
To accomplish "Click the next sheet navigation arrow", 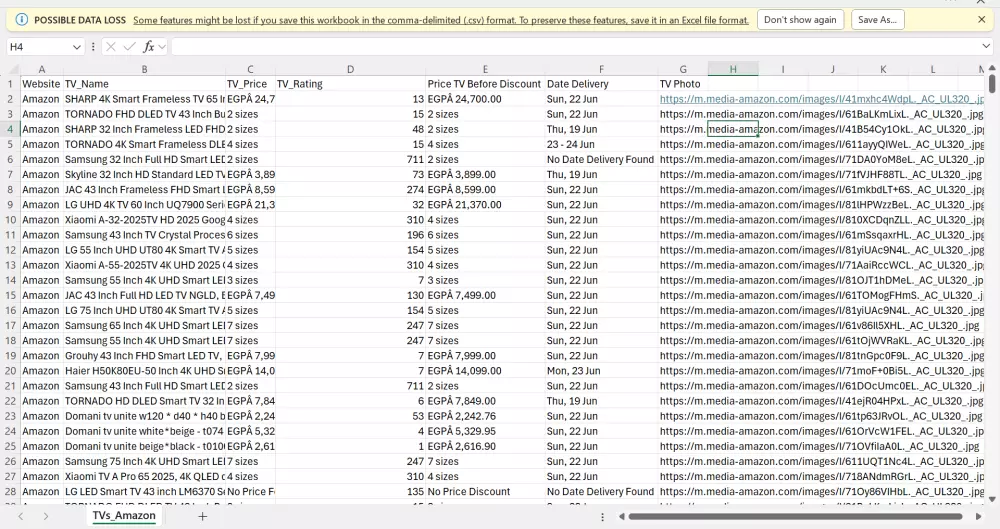I will [x=45, y=516].
